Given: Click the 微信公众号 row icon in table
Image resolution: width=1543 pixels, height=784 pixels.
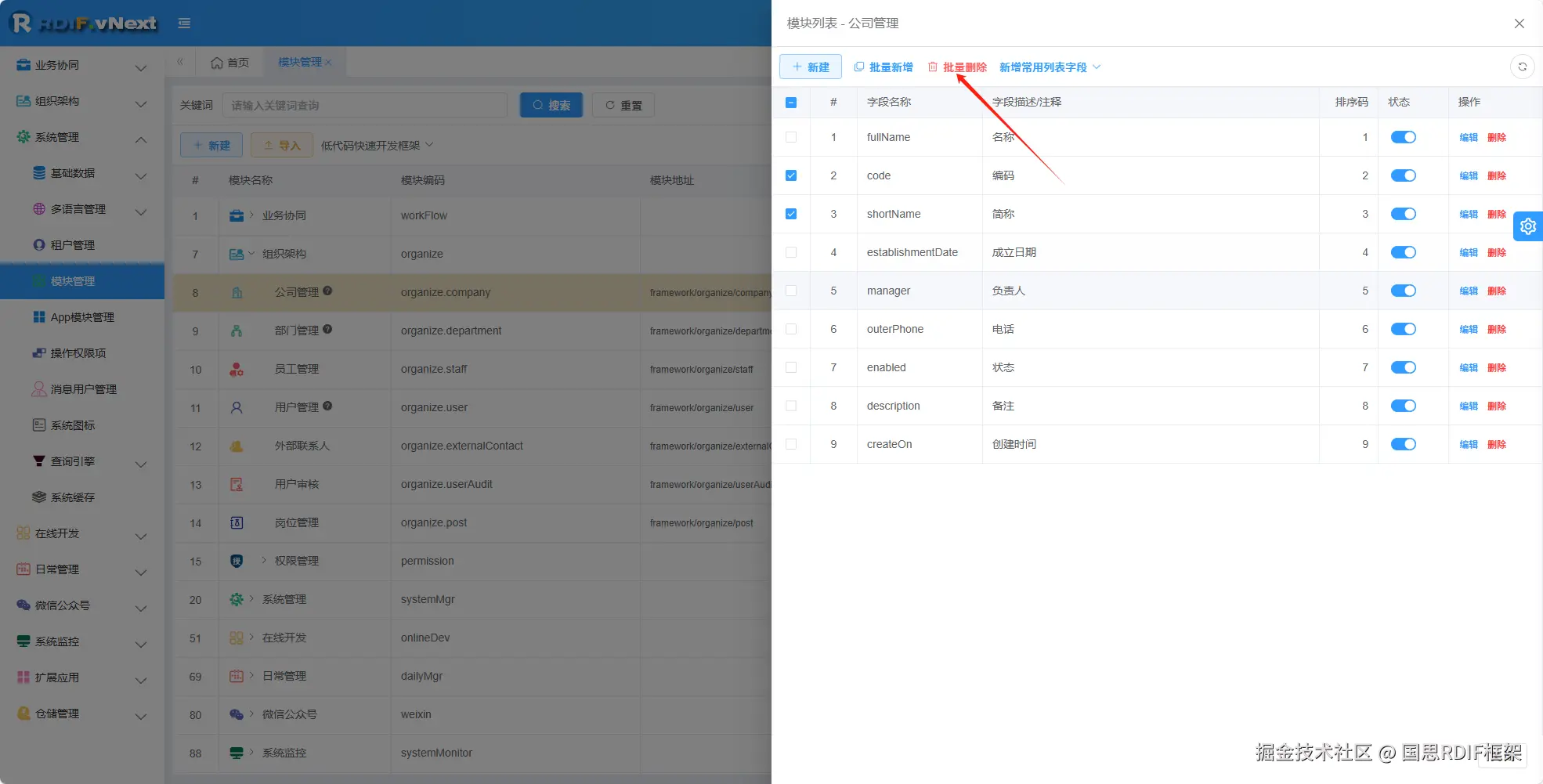Looking at the screenshot, I should click(x=237, y=714).
